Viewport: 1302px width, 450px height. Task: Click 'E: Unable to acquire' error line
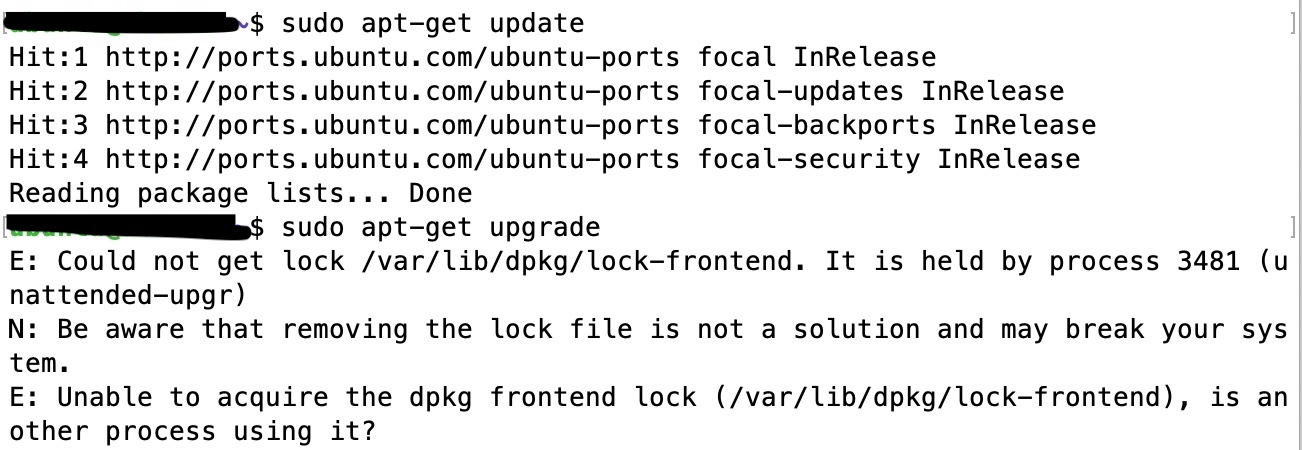pos(648,397)
